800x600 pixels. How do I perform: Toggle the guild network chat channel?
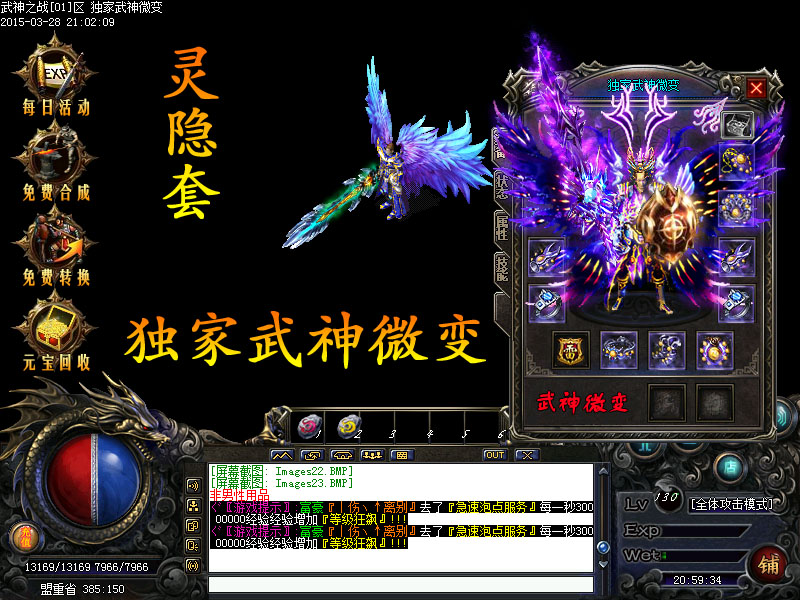[x=193, y=506]
